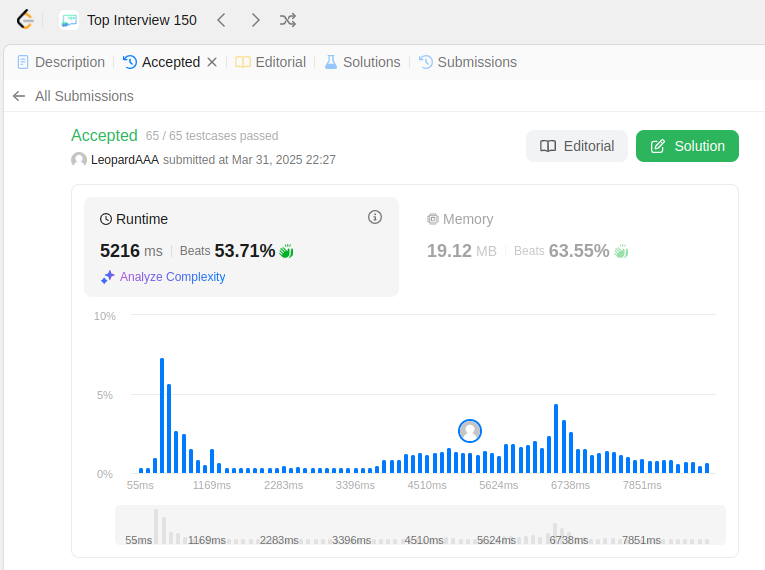Switch to the Submissions tab
The height and width of the screenshot is (570, 765).
[468, 62]
